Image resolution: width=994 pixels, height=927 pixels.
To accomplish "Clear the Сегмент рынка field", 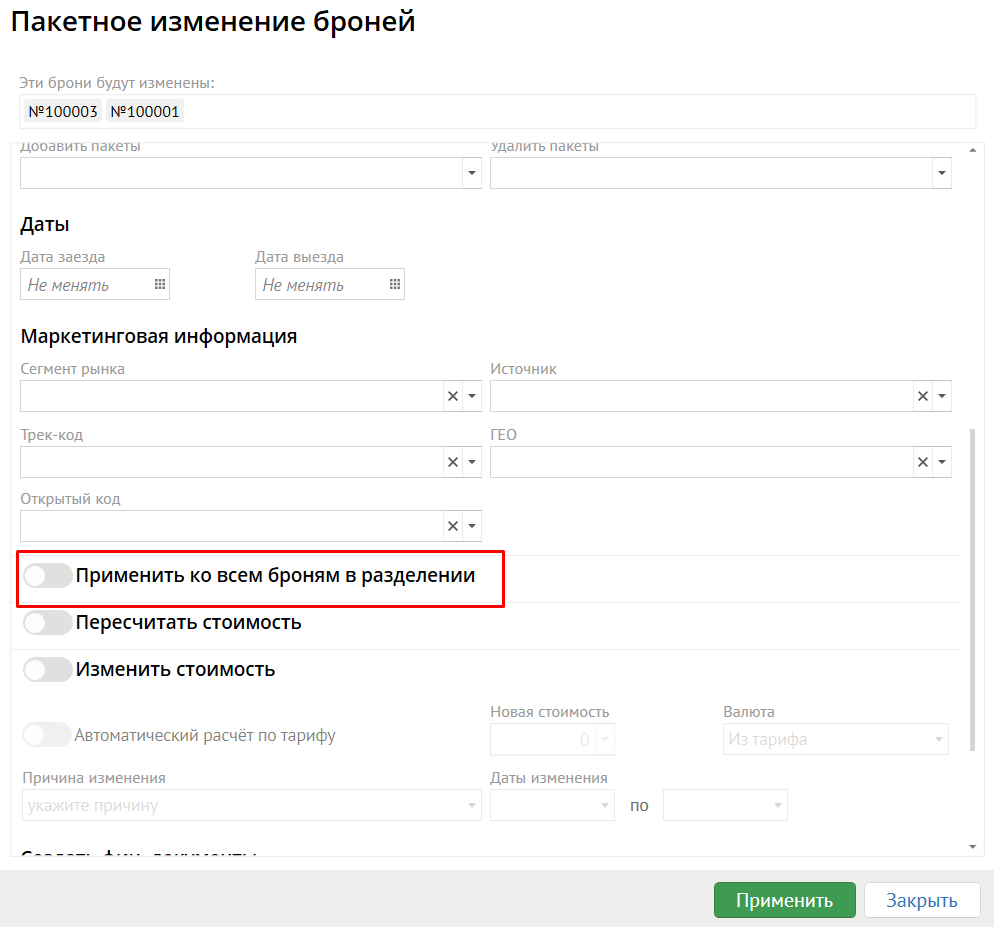I will tap(453, 396).
